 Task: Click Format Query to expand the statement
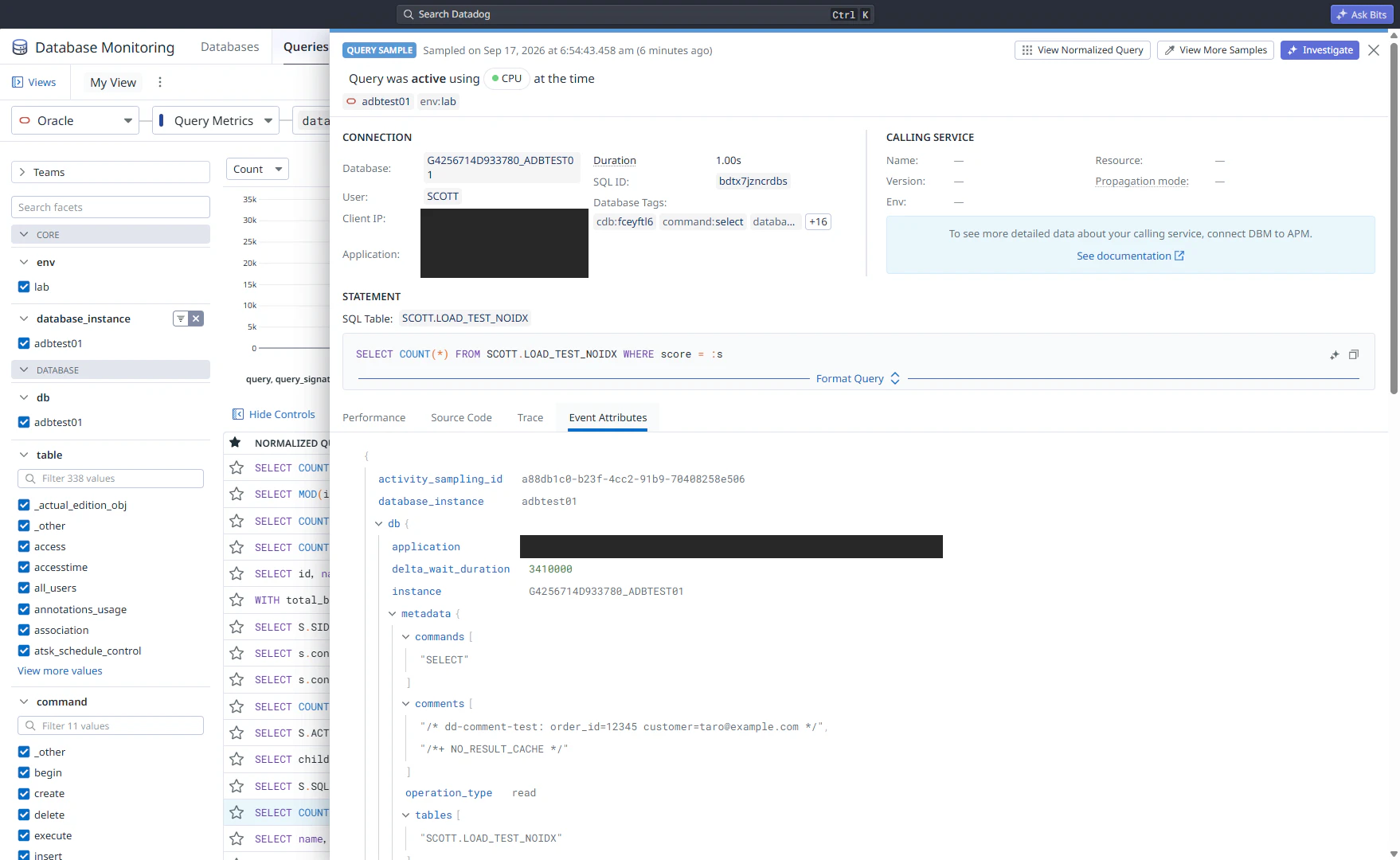[x=858, y=378]
